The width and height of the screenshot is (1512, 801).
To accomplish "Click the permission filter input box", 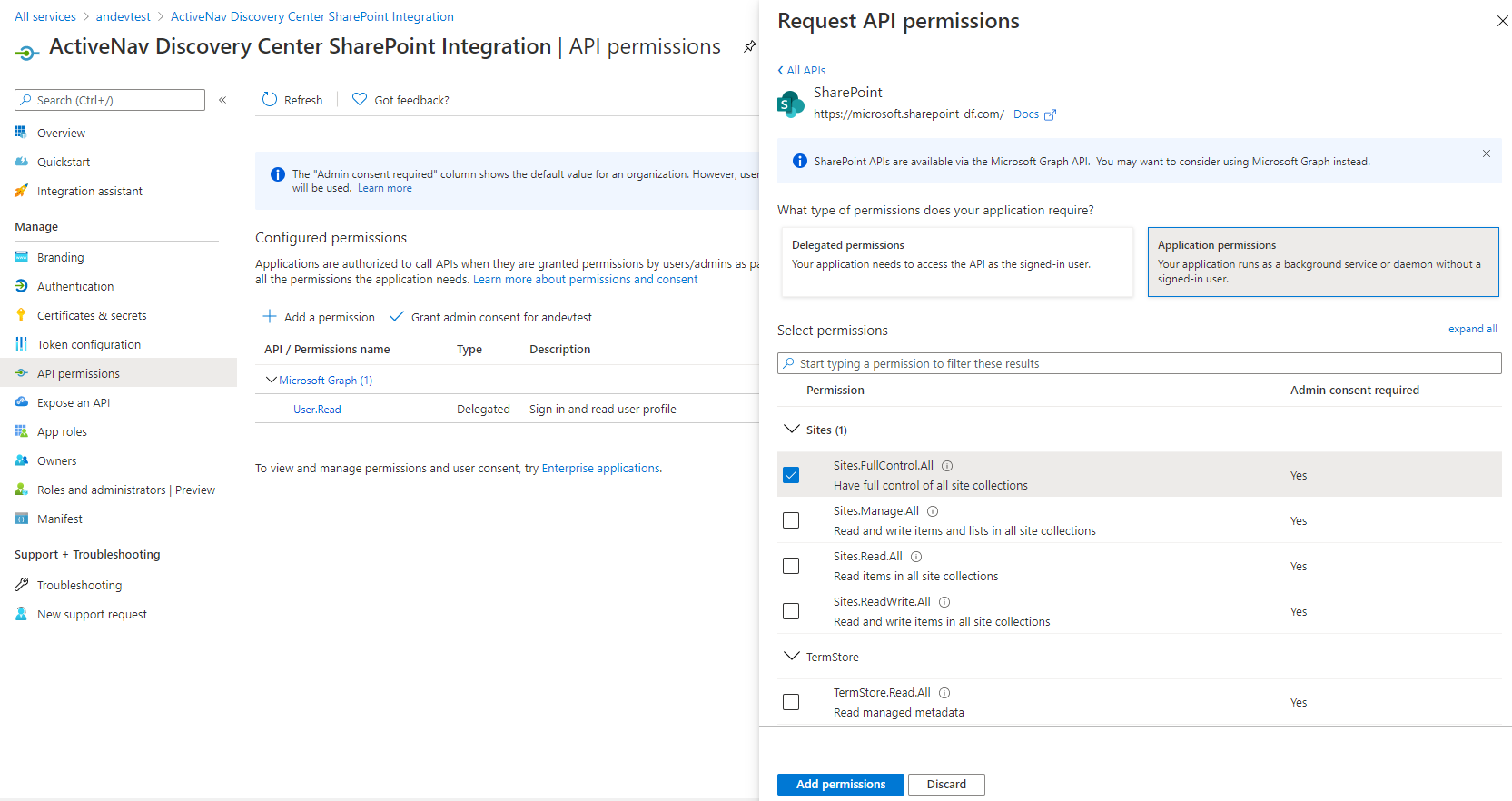I will 1140,363.
